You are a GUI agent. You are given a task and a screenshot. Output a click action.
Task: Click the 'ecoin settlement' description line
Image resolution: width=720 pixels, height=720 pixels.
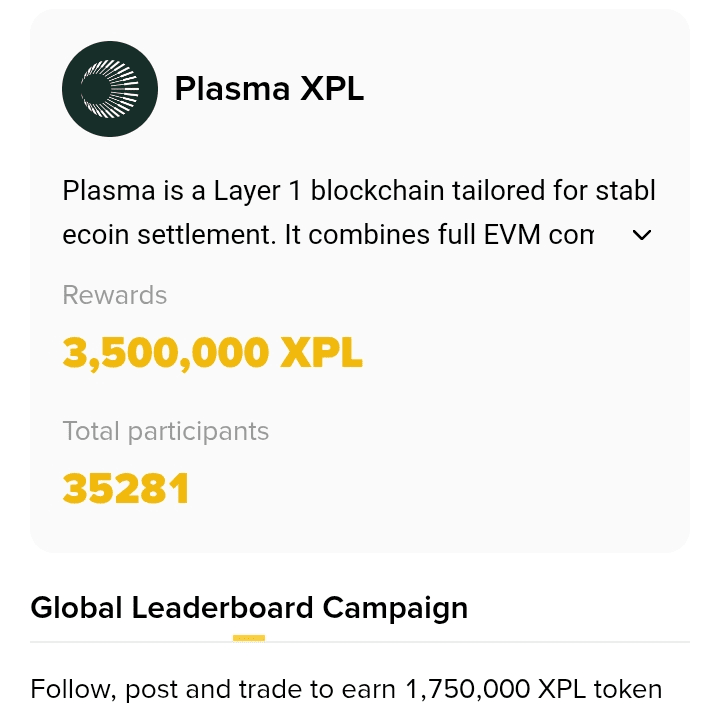click(x=328, y=235)
